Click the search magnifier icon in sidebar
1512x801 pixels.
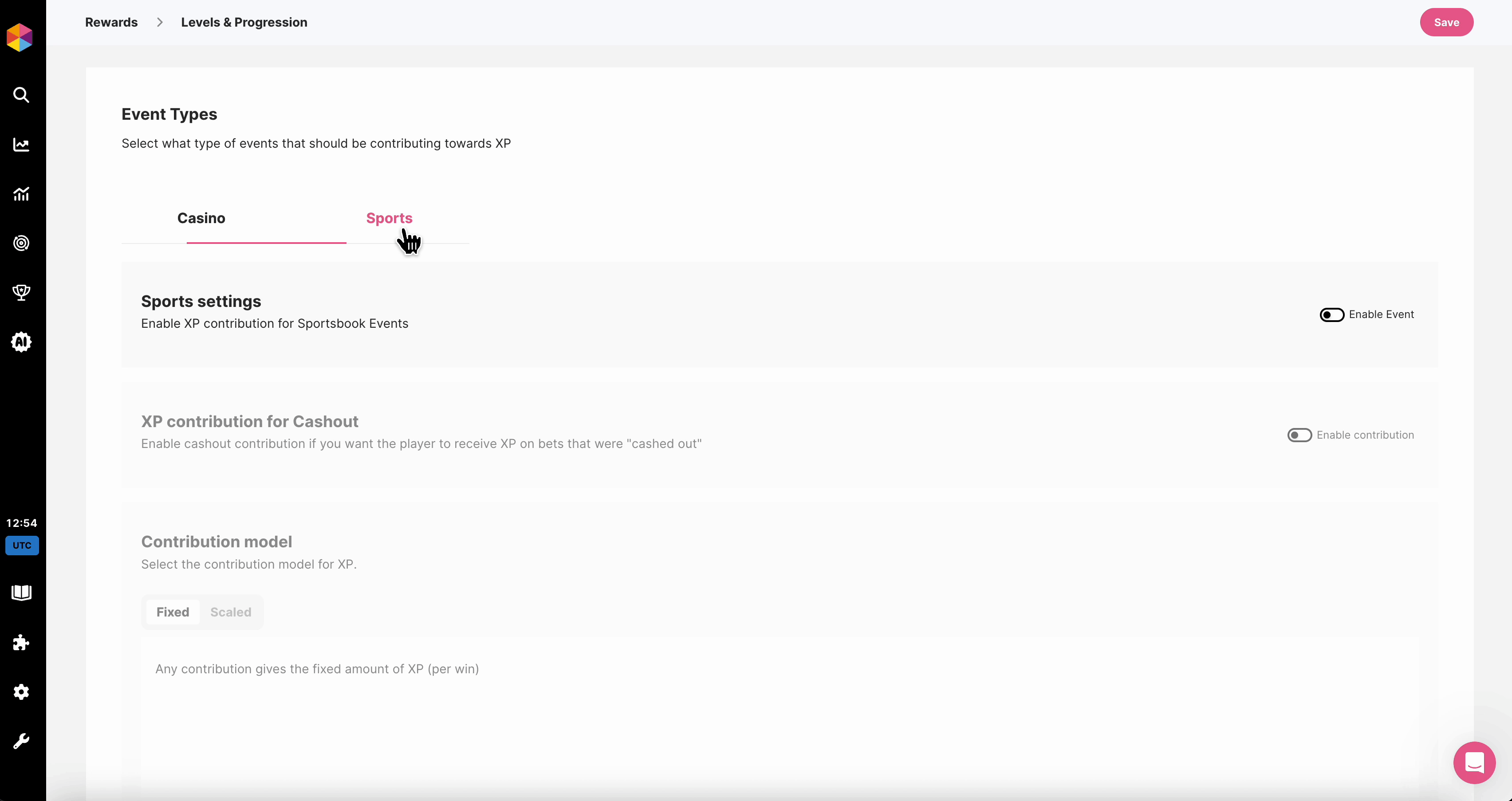21,95
